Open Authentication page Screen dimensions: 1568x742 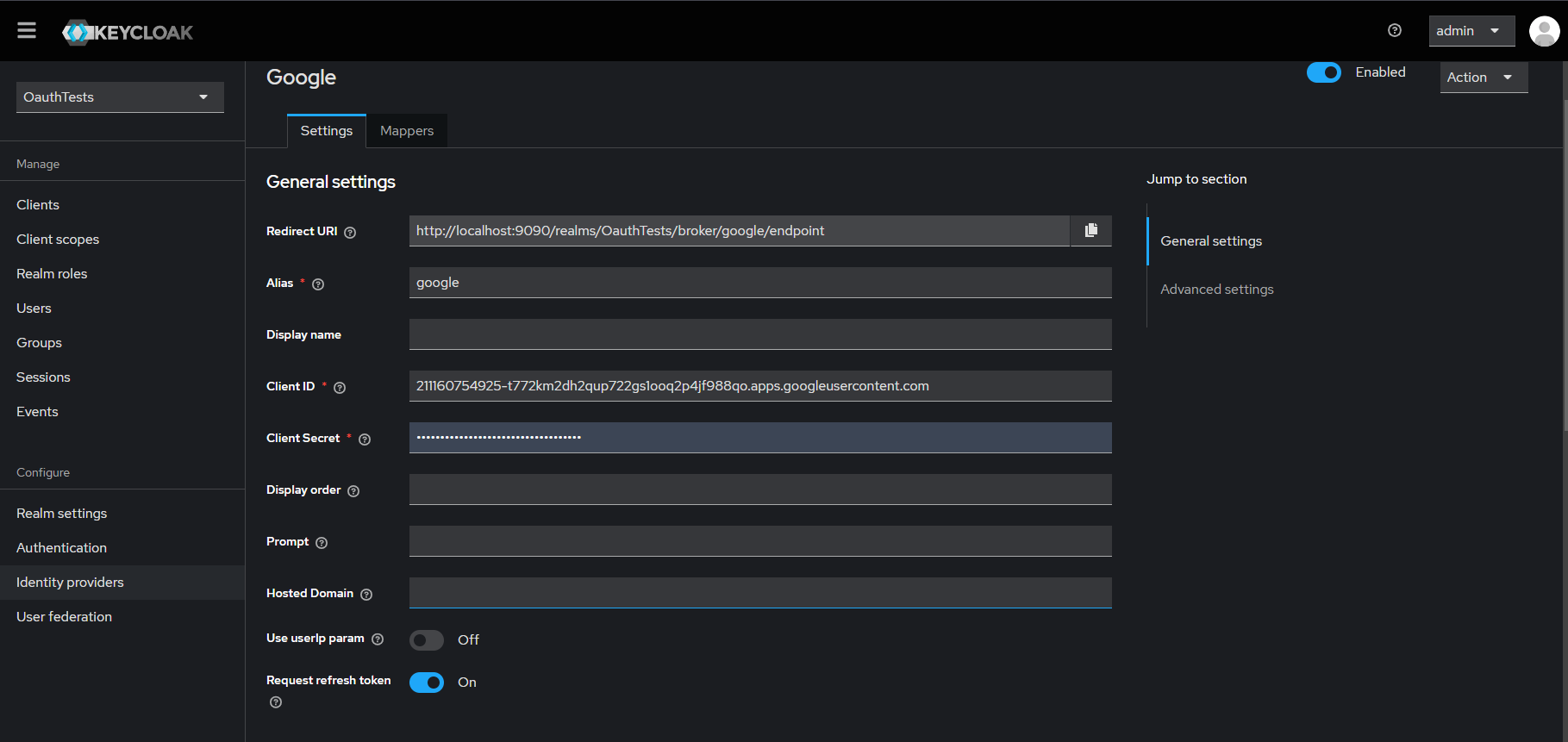tap(122, 548)
